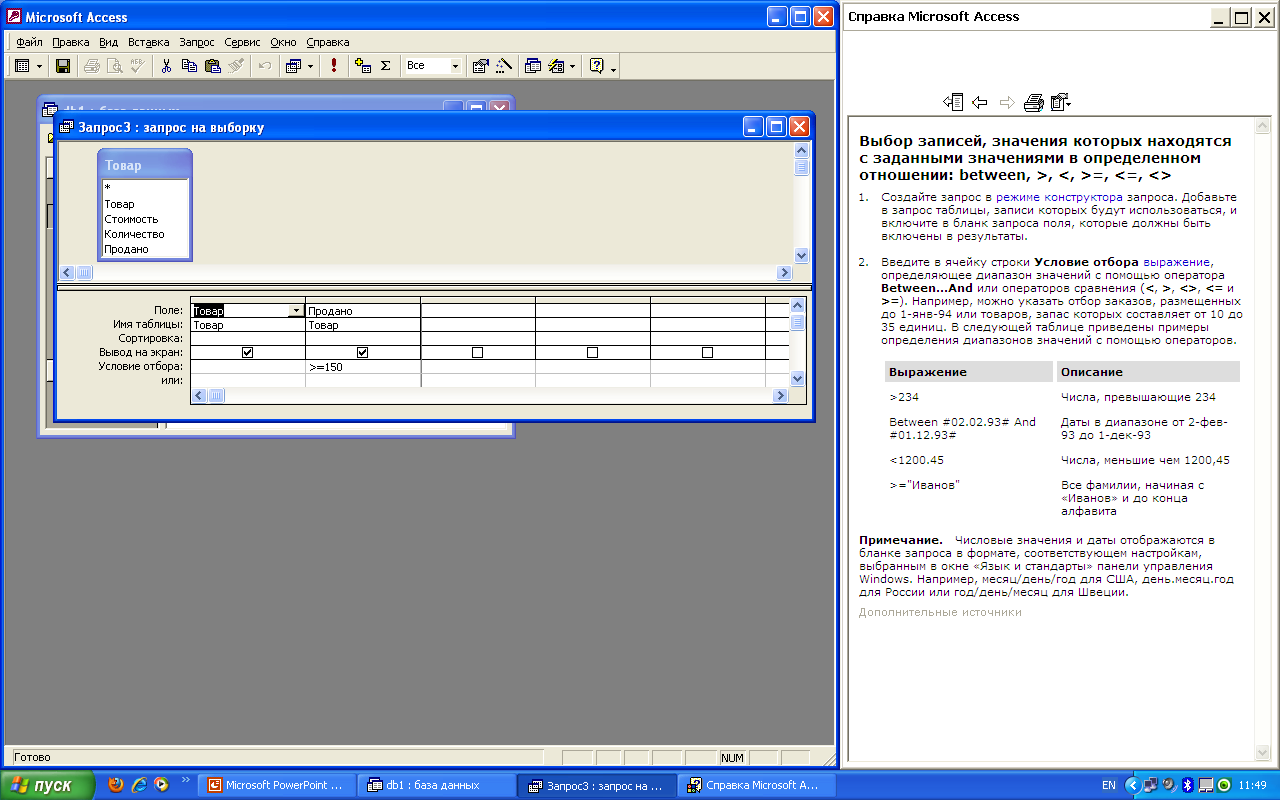This screenshot has height=800, width=1280.
Task: Uncheck Show for the Товар column
Action: [x=248, y=352]
